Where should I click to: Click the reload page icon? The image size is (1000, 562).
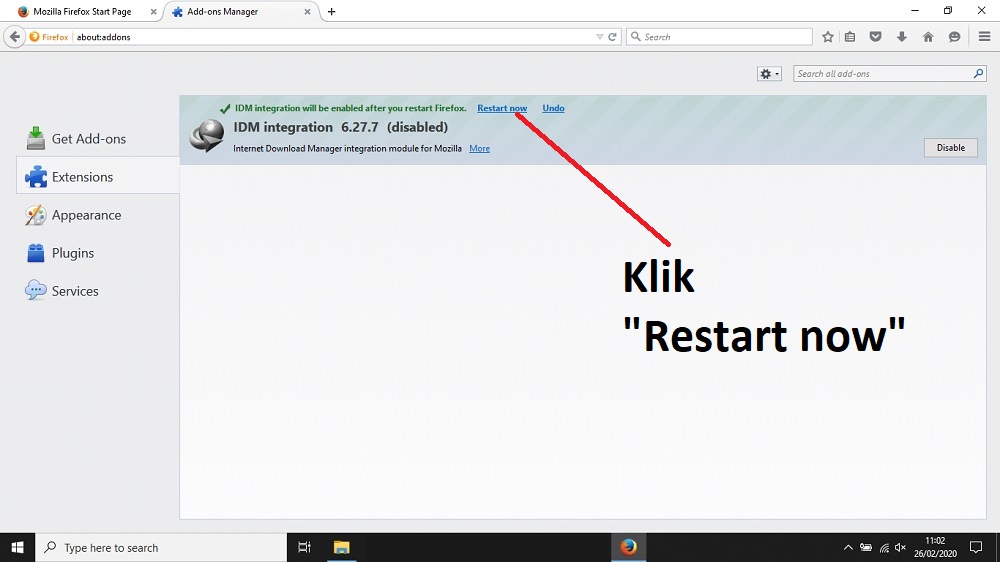tap(612, 37)
